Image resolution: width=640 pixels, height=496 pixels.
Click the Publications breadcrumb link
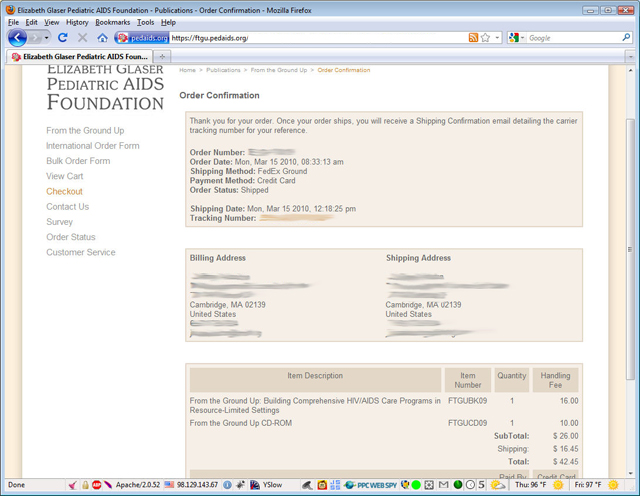click(223, 70)
